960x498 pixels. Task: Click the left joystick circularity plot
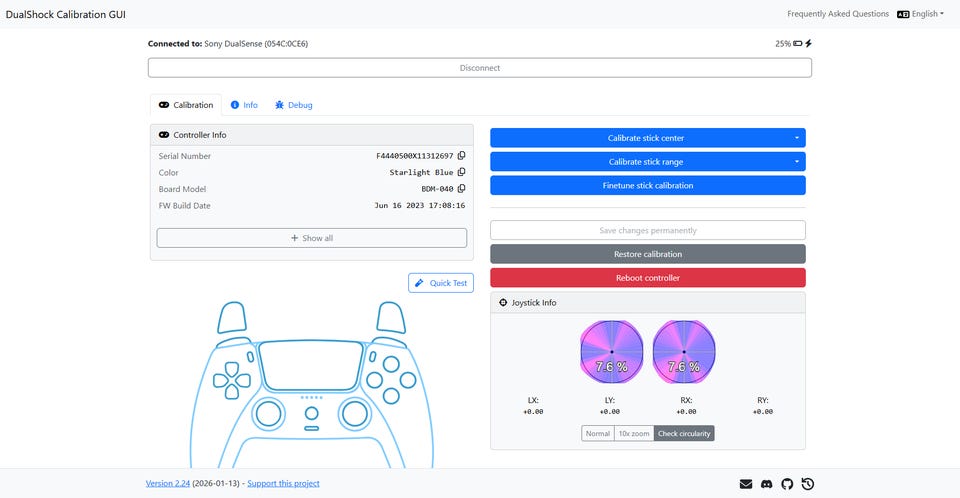point(612,352)
